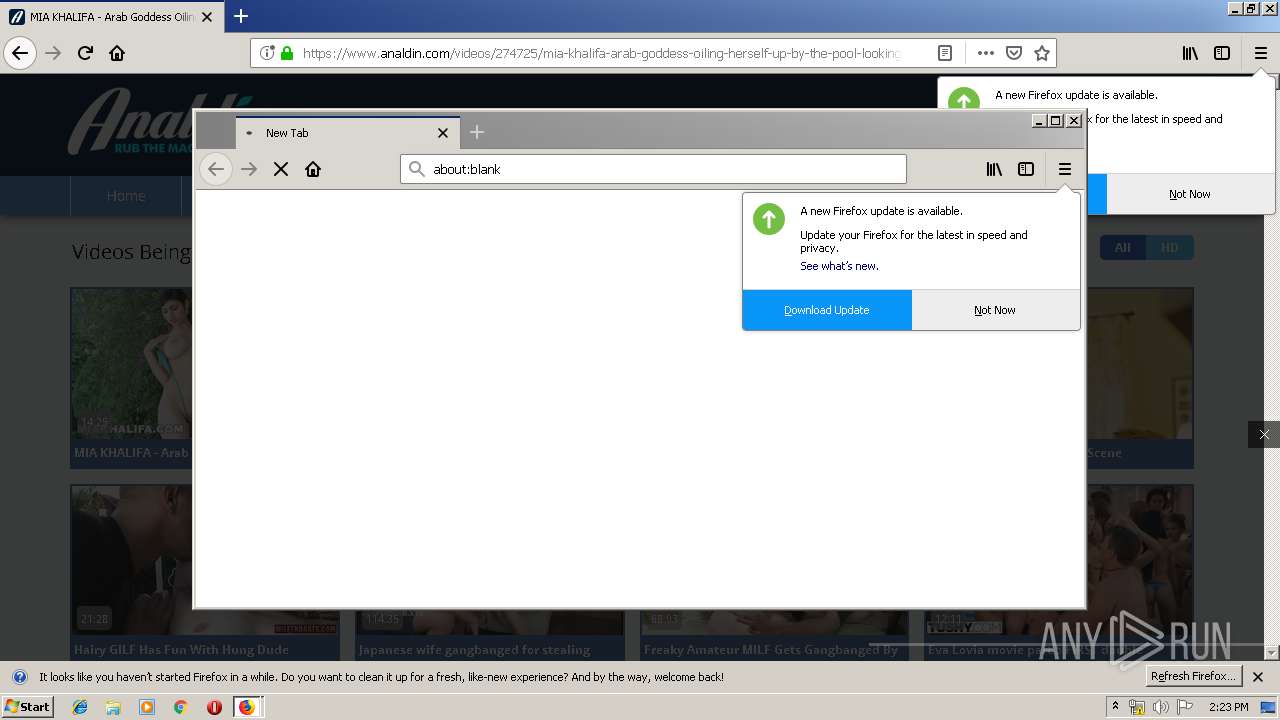Click Not Now in popup update panel
1280x720 pixels.
point(995,310)
